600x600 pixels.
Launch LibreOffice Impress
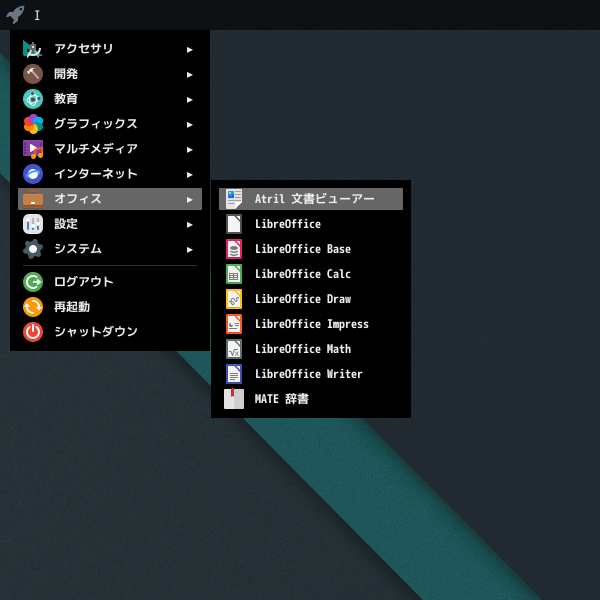coord(311,324)
